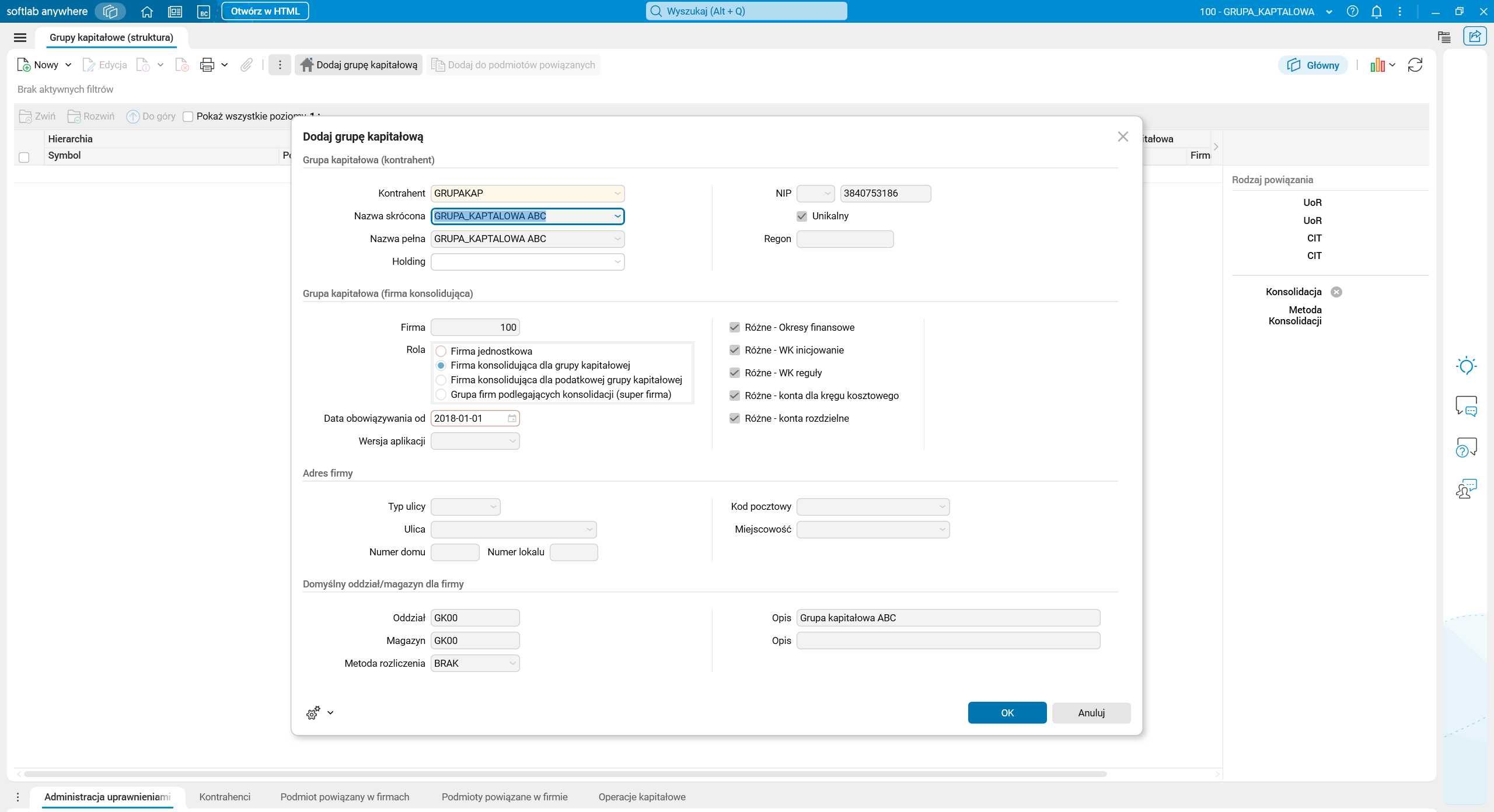1494x812 pixels.
Task: Expand the Kontrahent combo box
Action: click(x=617, y=194)
